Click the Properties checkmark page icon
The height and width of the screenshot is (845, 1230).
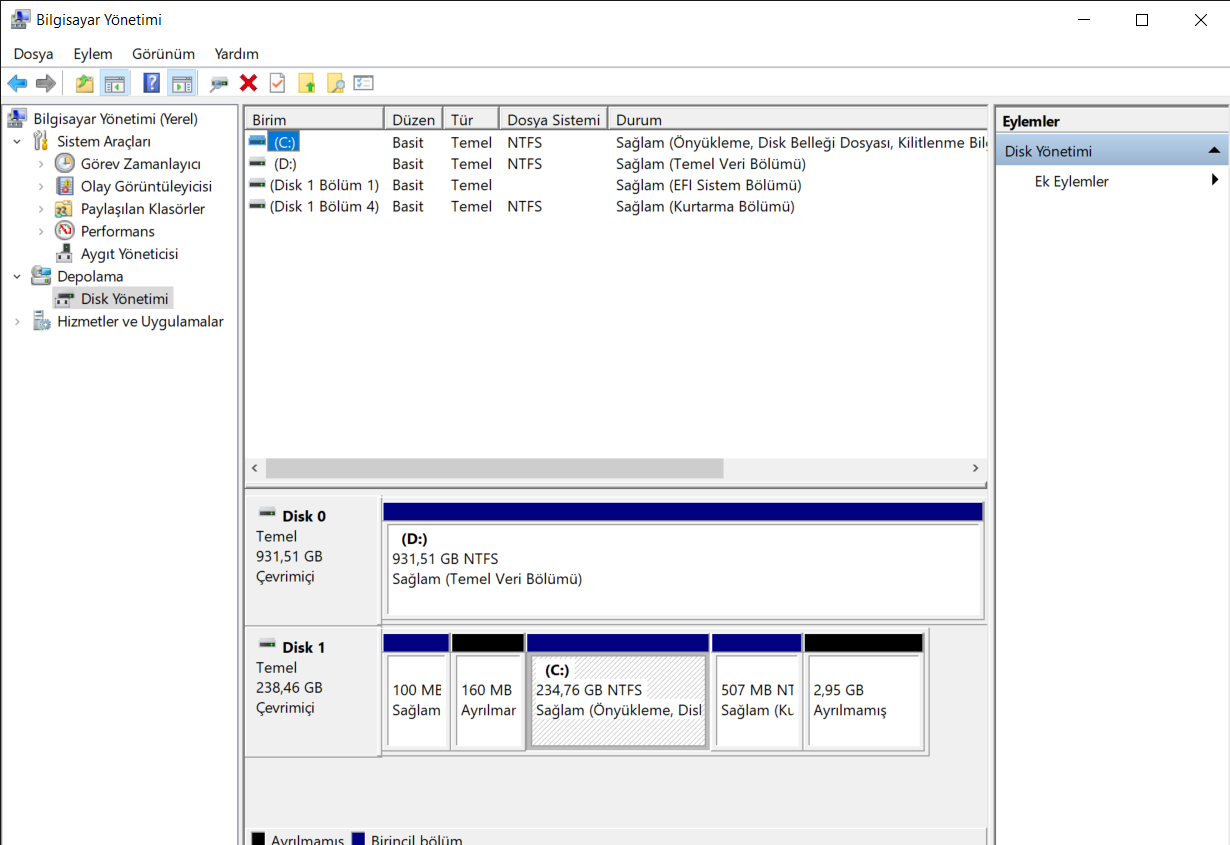(x=277, y=83)
